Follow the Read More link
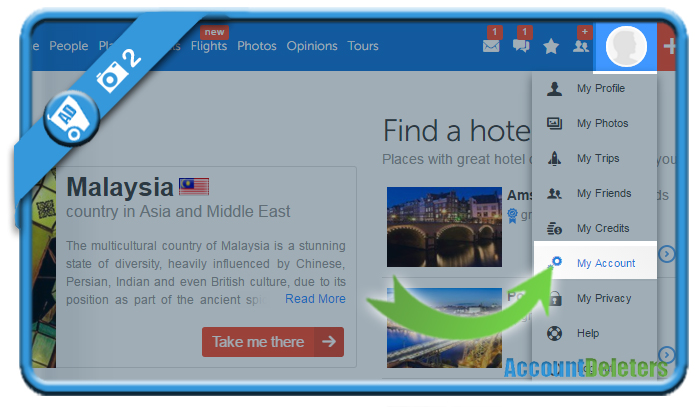700x407 pixels. click(x=315, y=299)
